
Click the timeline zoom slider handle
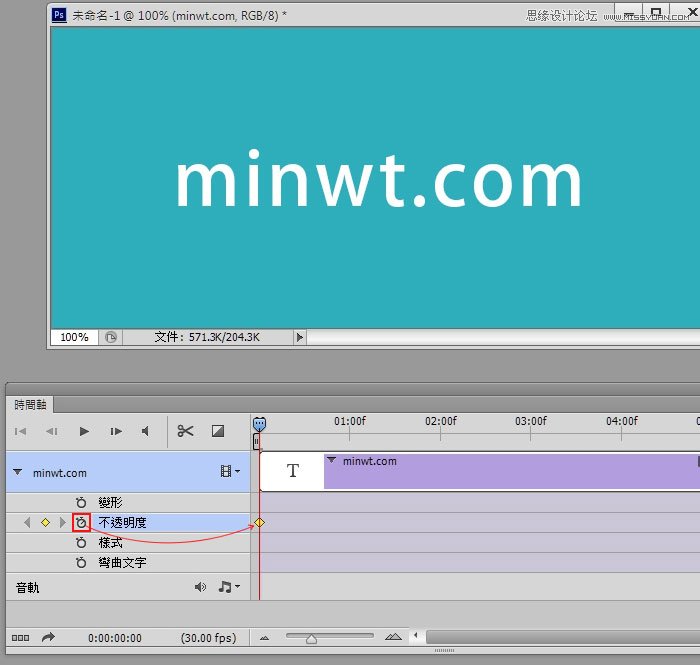tap(312, 639)
